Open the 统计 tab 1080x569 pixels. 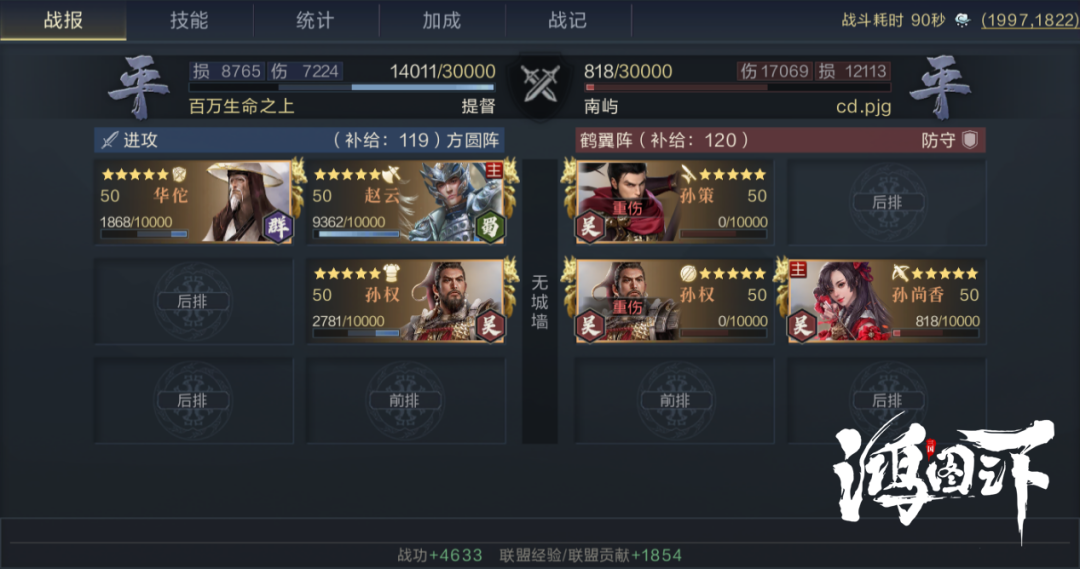(315, 20)
